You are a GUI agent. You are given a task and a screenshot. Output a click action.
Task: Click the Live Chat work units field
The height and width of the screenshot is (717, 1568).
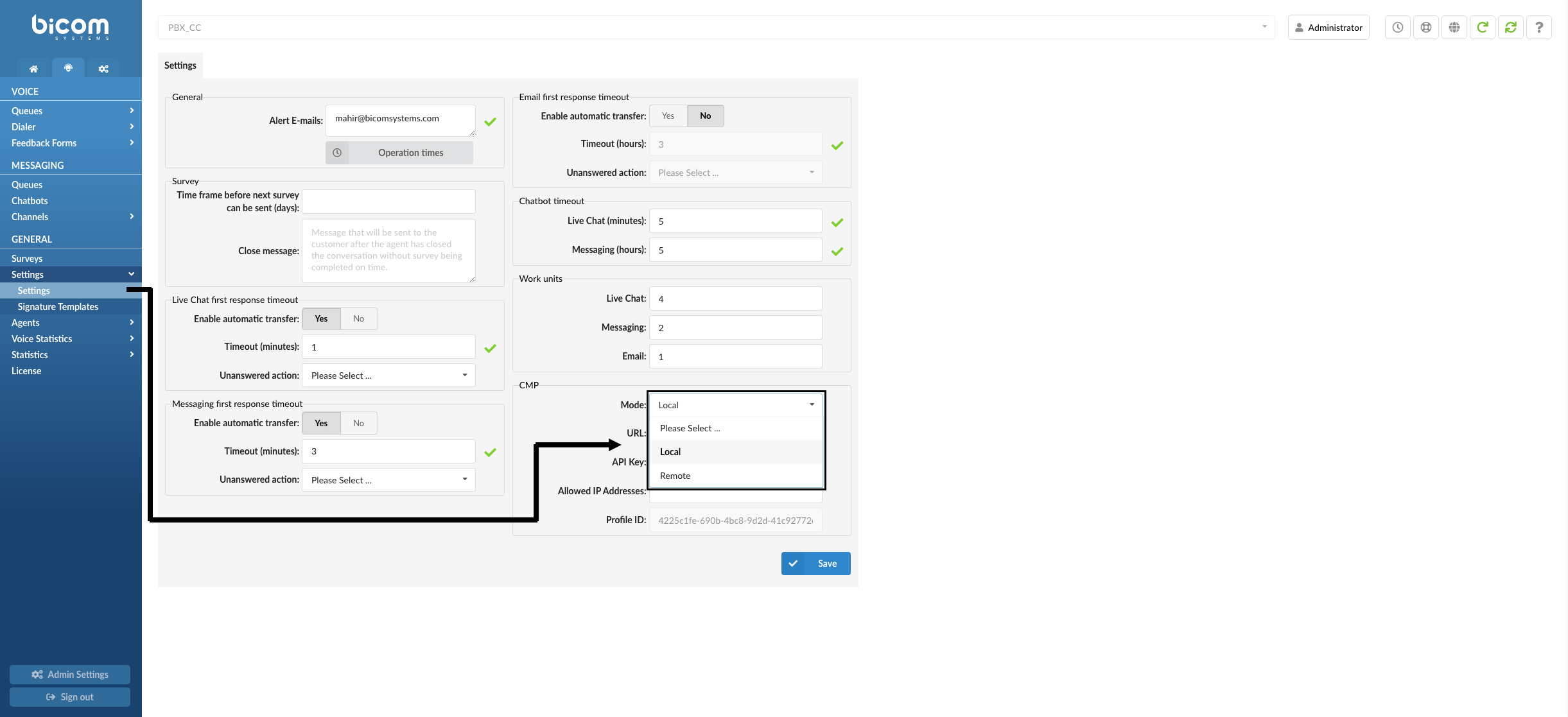point(735,298)
